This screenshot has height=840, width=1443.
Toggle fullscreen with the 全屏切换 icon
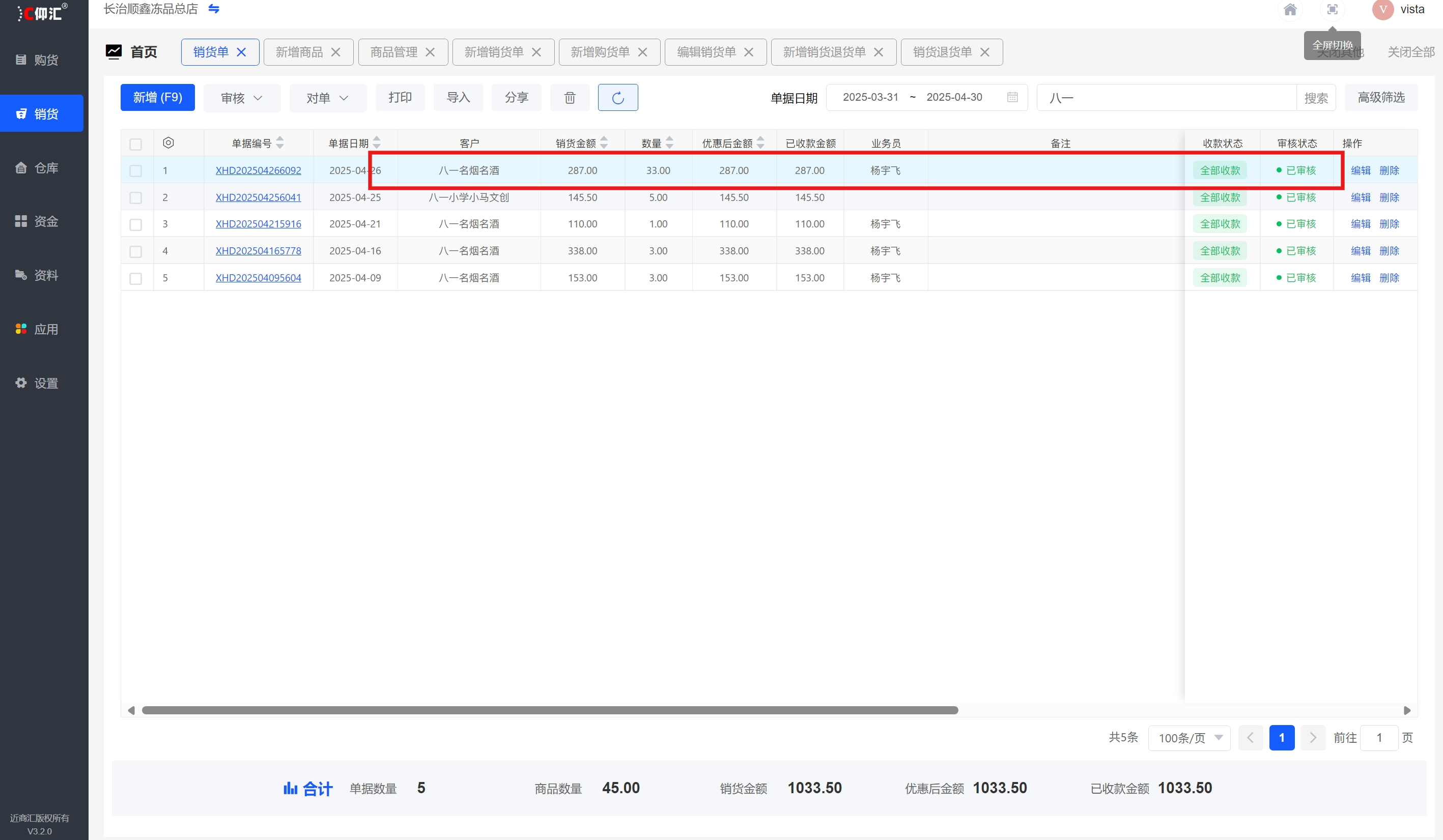(x=1332, y=9)
